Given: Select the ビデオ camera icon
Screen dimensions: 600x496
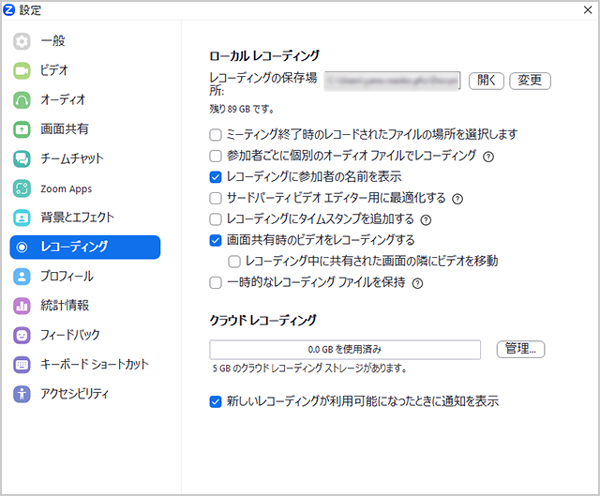Looking at the screenshot, I should click(22, 71).
